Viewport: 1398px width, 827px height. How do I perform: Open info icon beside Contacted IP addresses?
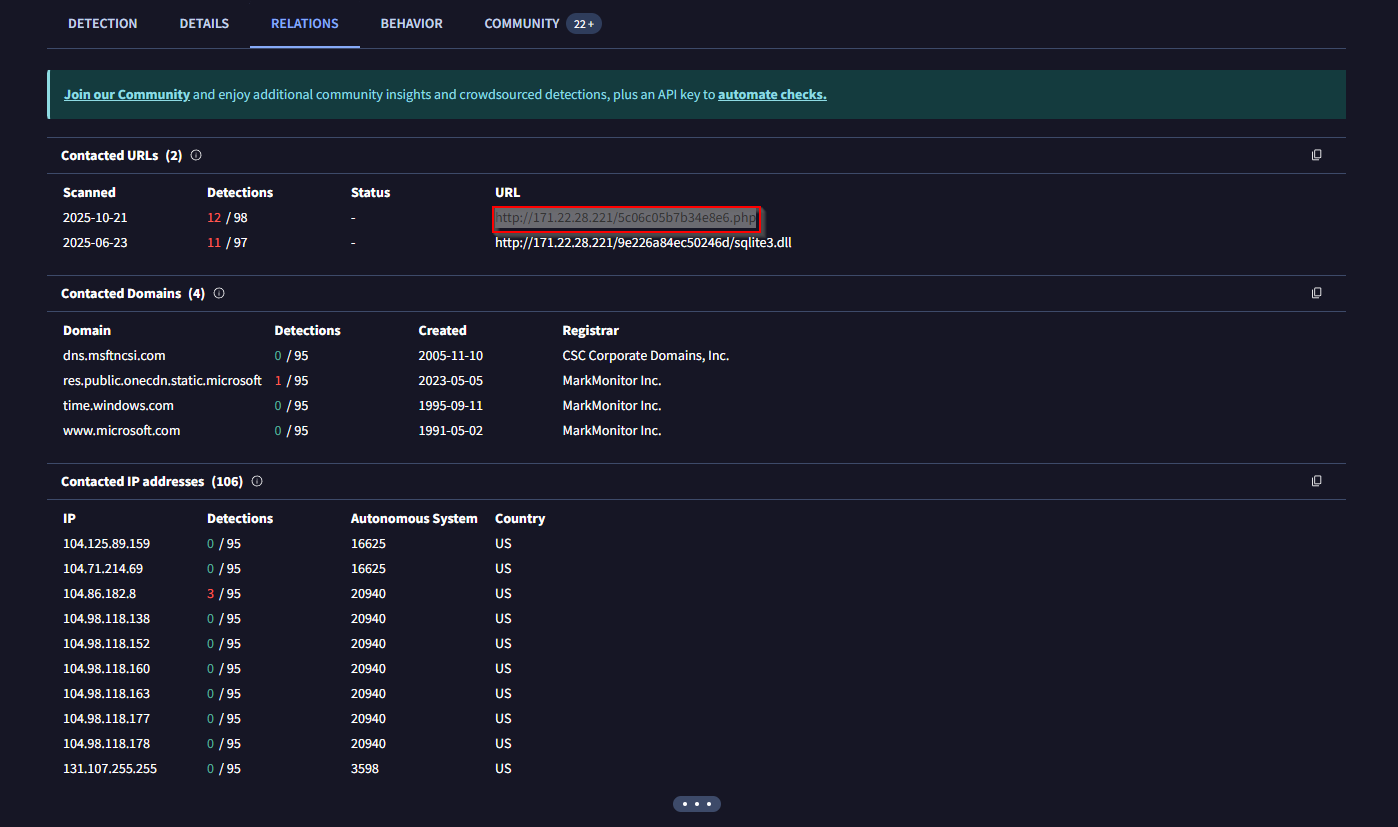(x=257, y=481)
